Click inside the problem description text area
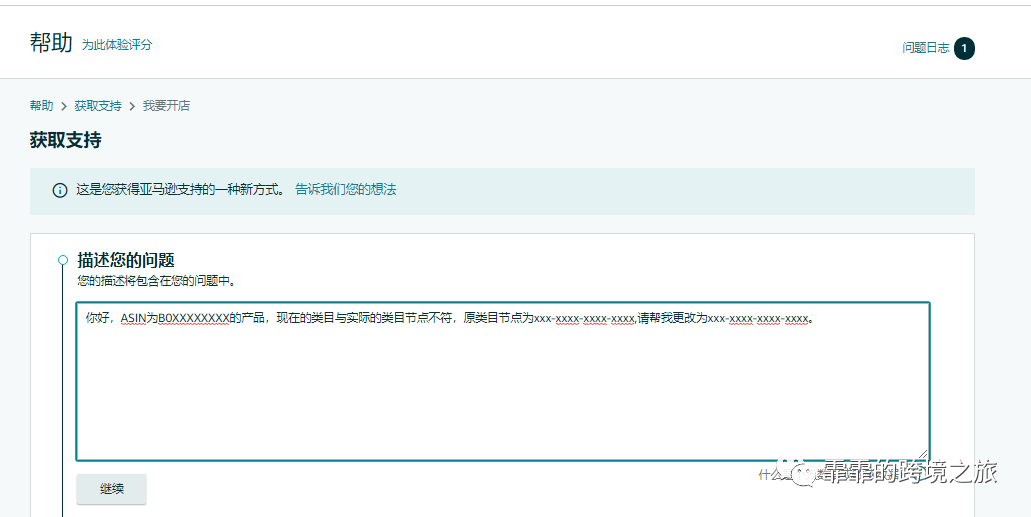Screen dimensions: 1031x517 click(x=503, y=382)
